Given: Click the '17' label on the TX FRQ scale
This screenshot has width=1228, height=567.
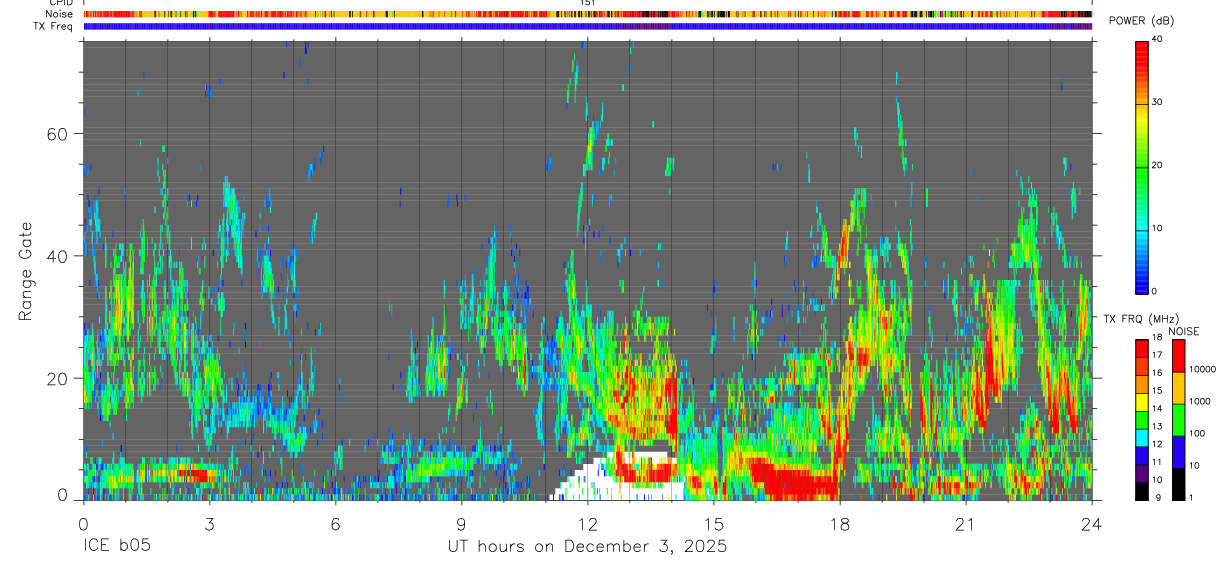Looking at the screenshot, I should [1158, 355].
